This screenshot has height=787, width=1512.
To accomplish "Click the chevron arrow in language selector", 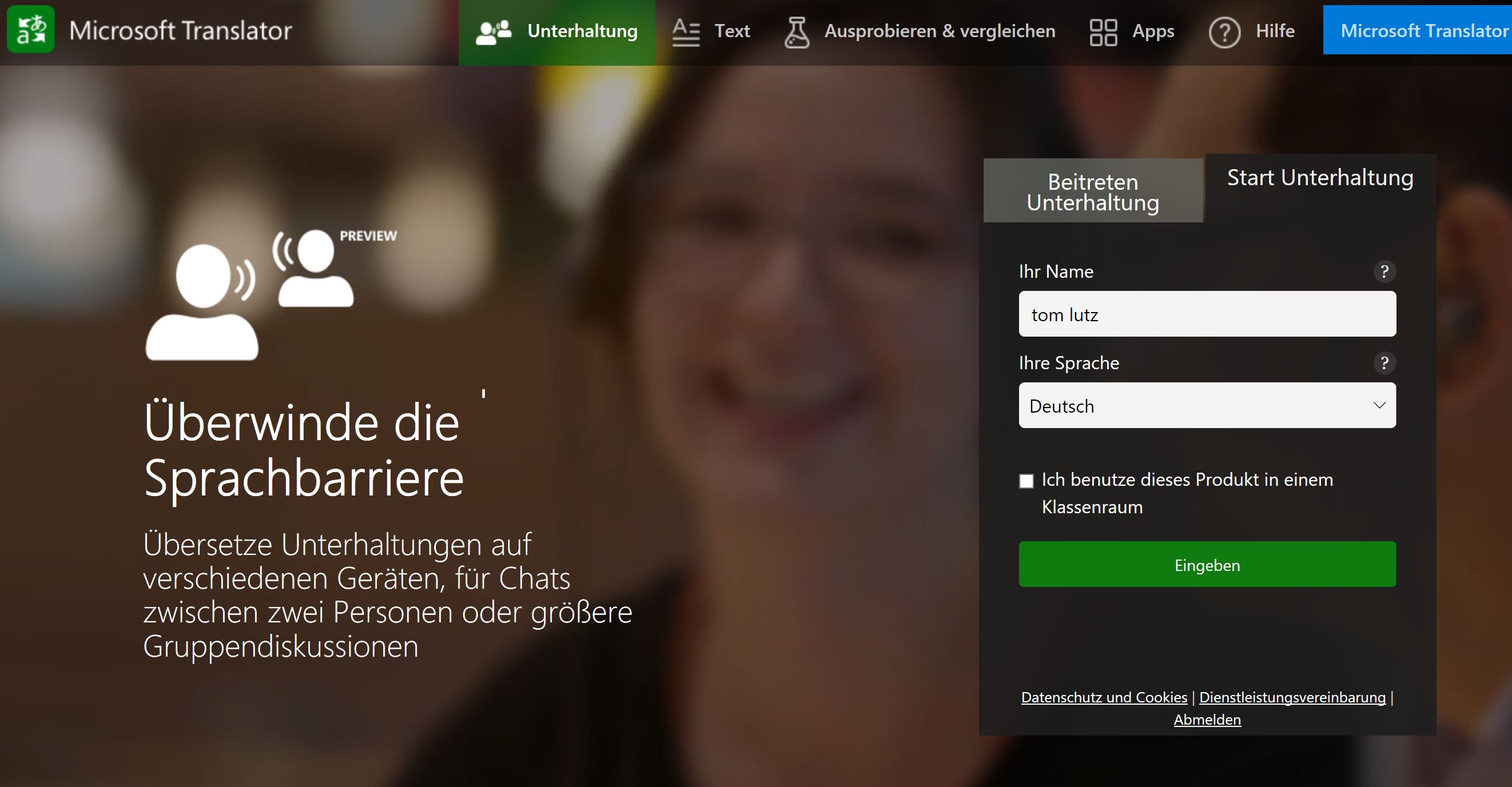I will 1379,405.
